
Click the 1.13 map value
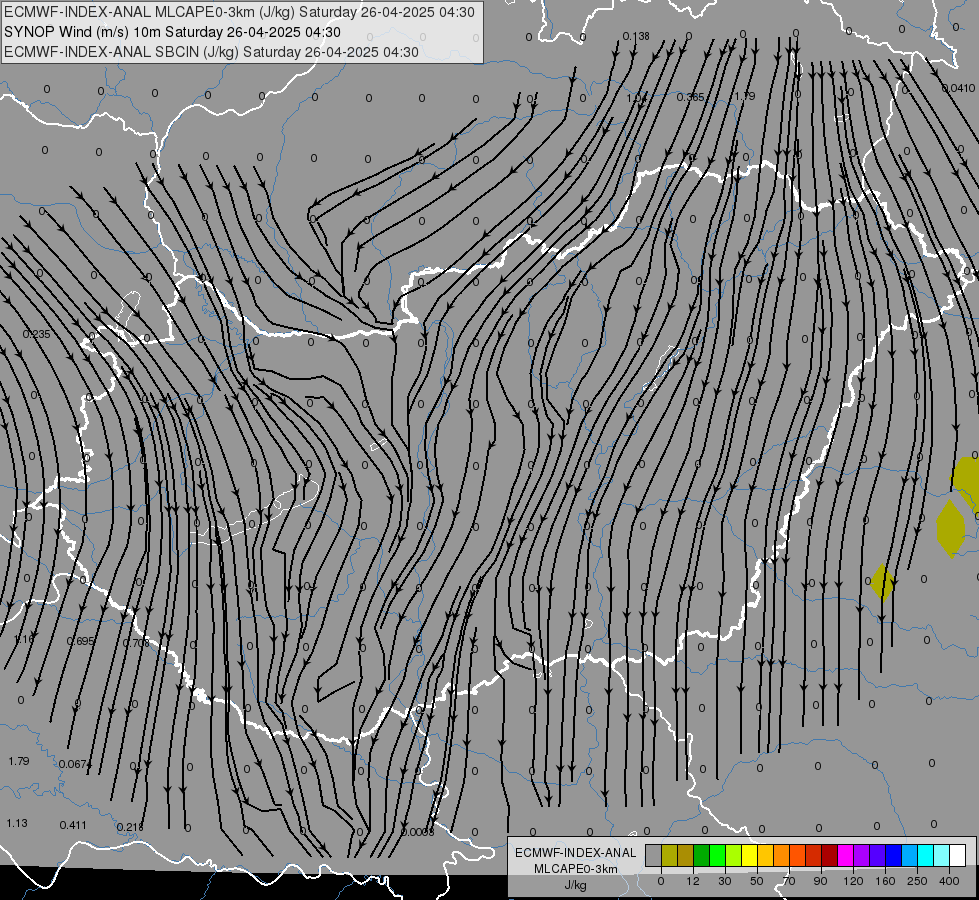pos(17,823)
